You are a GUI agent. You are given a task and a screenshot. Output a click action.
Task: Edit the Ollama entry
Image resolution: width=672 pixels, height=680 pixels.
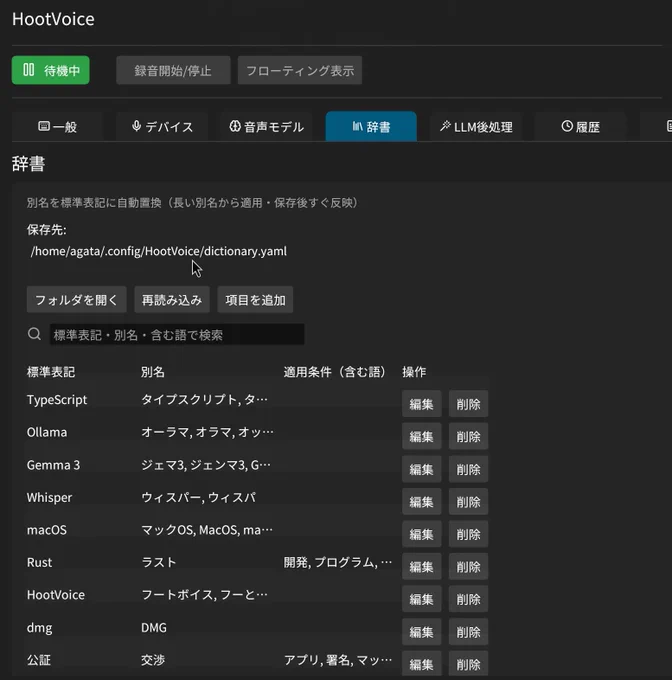[x=421, y=436]
